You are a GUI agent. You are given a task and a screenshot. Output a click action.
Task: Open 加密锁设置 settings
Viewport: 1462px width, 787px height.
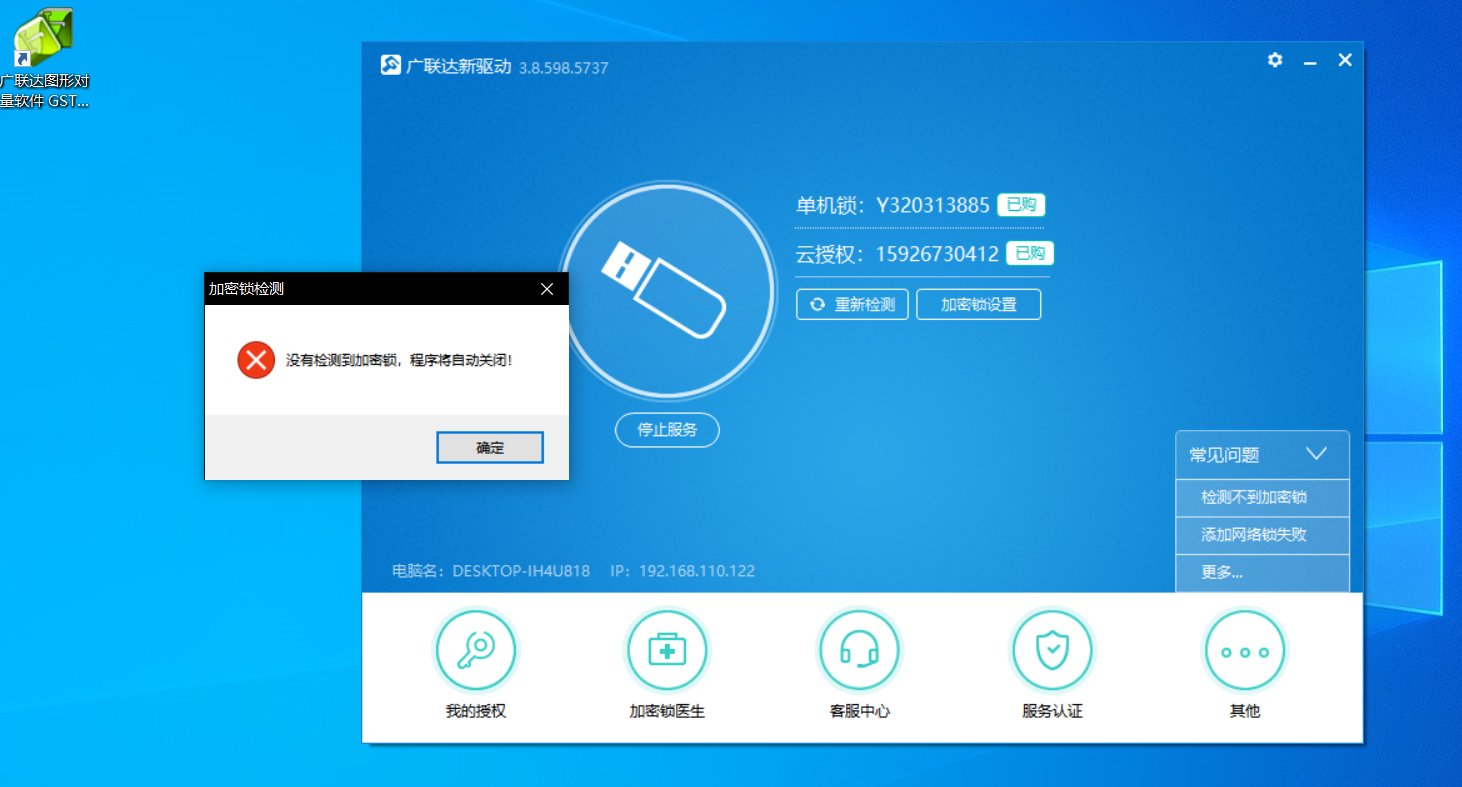click(979, 305)
